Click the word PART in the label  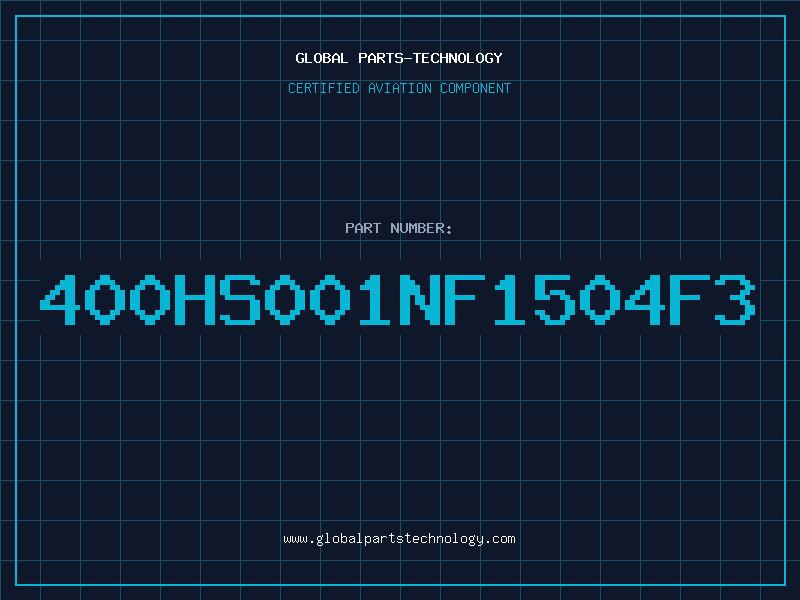[x=363, y=228]
